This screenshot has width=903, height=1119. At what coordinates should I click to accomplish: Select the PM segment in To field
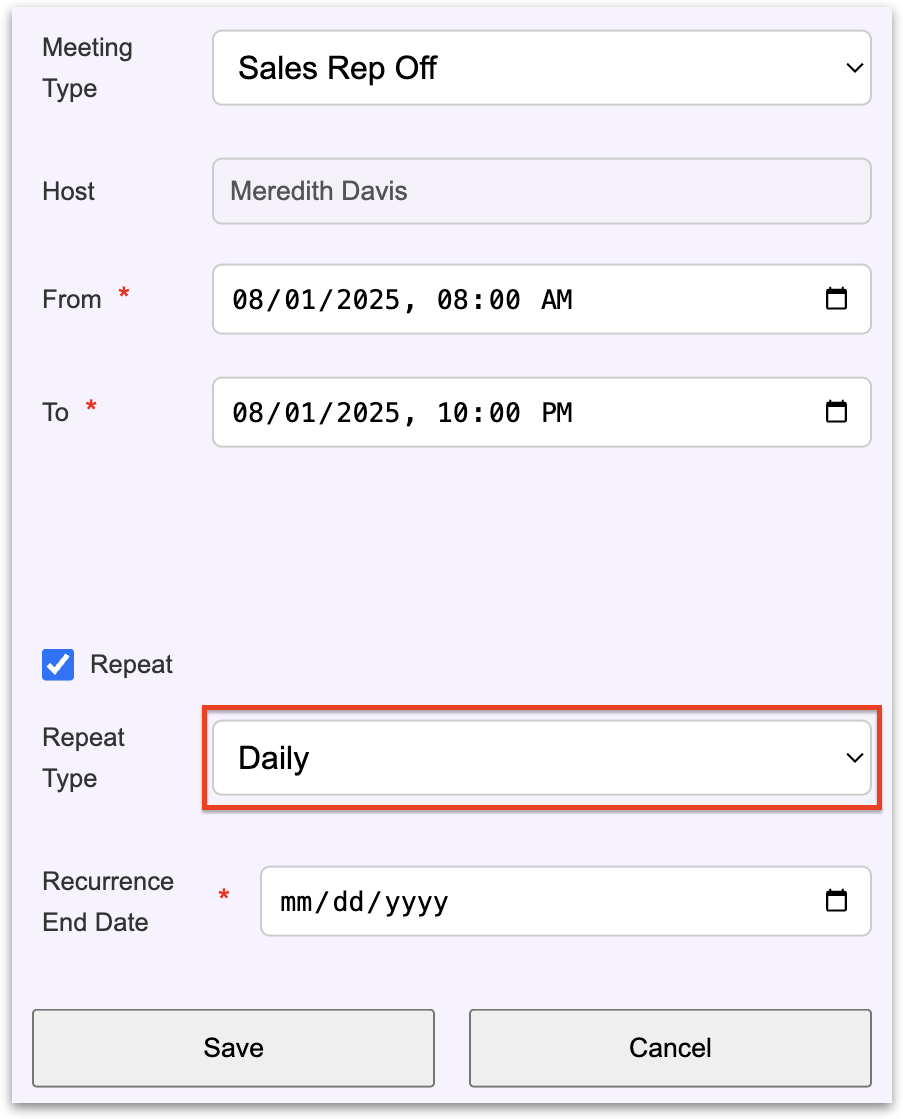pyautogui.click(x=556, y=413)
